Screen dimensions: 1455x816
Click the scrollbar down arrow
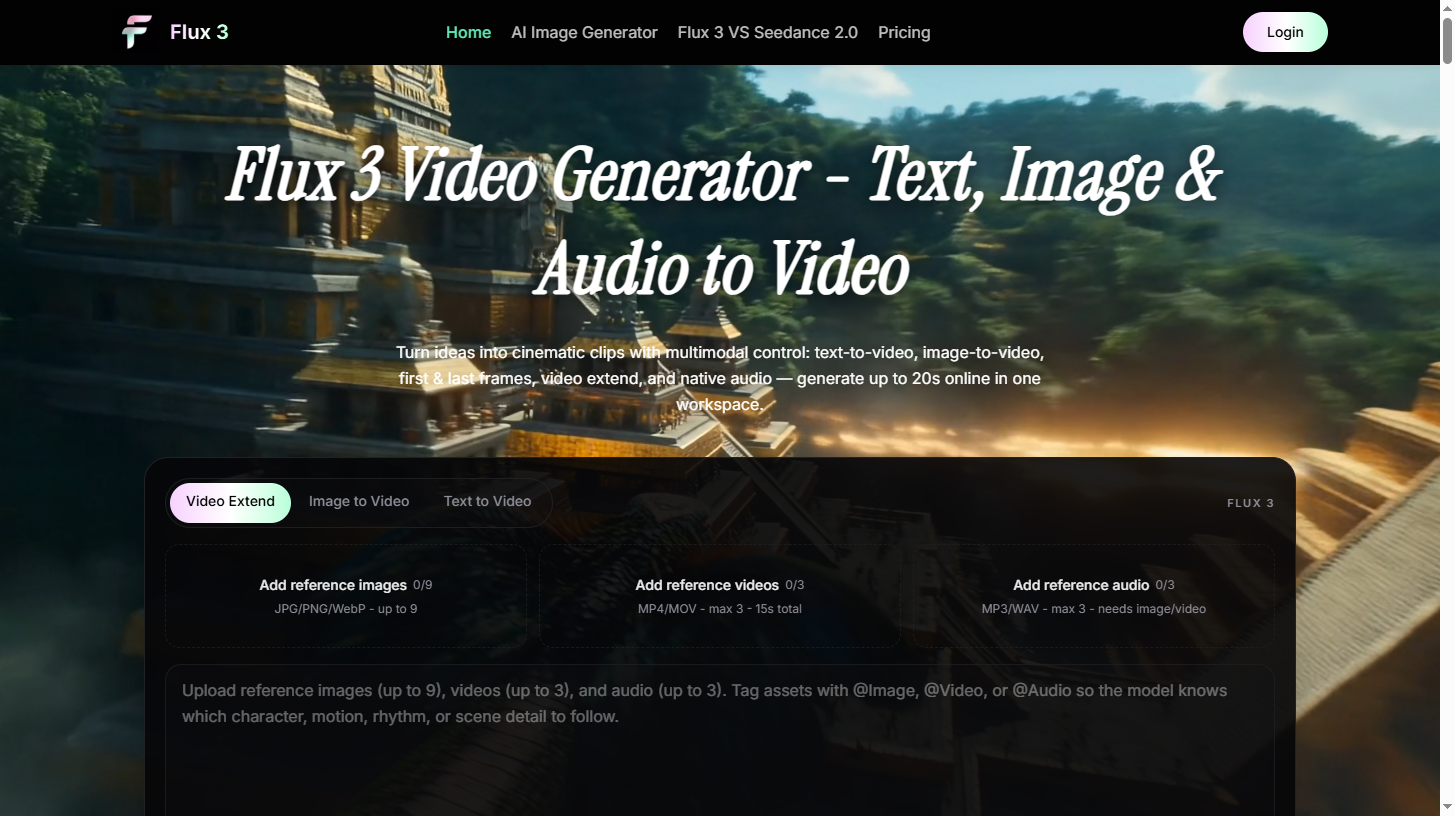1446,808
